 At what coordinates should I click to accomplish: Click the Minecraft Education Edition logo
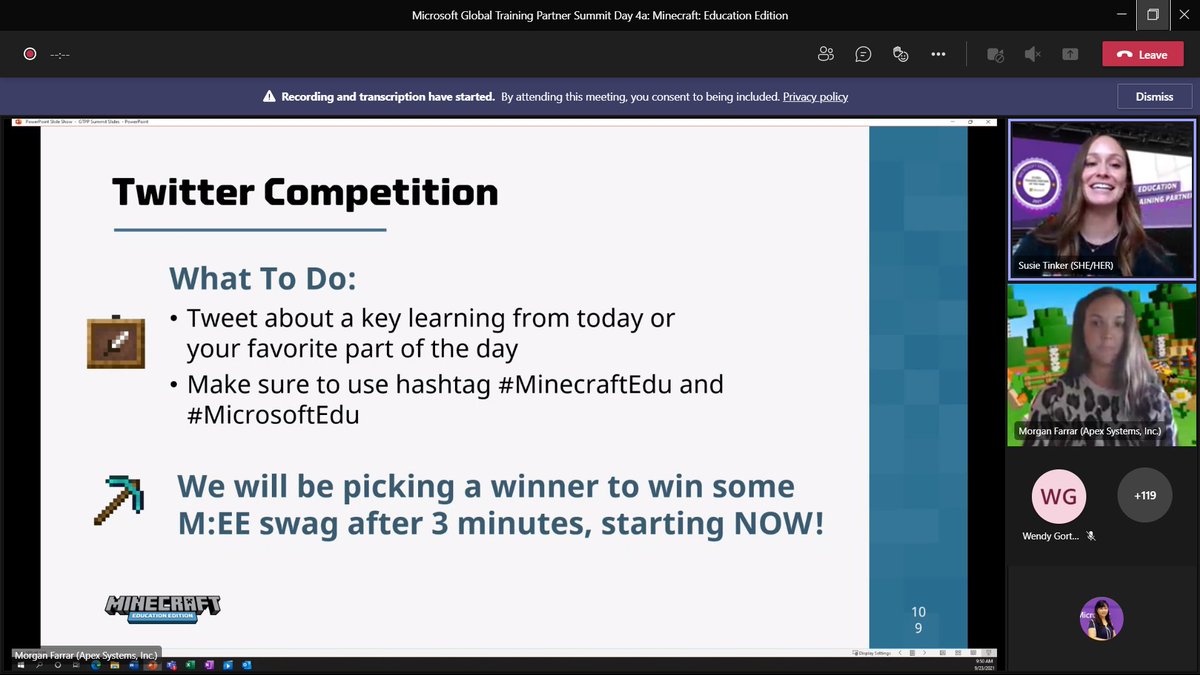(162, 607)
